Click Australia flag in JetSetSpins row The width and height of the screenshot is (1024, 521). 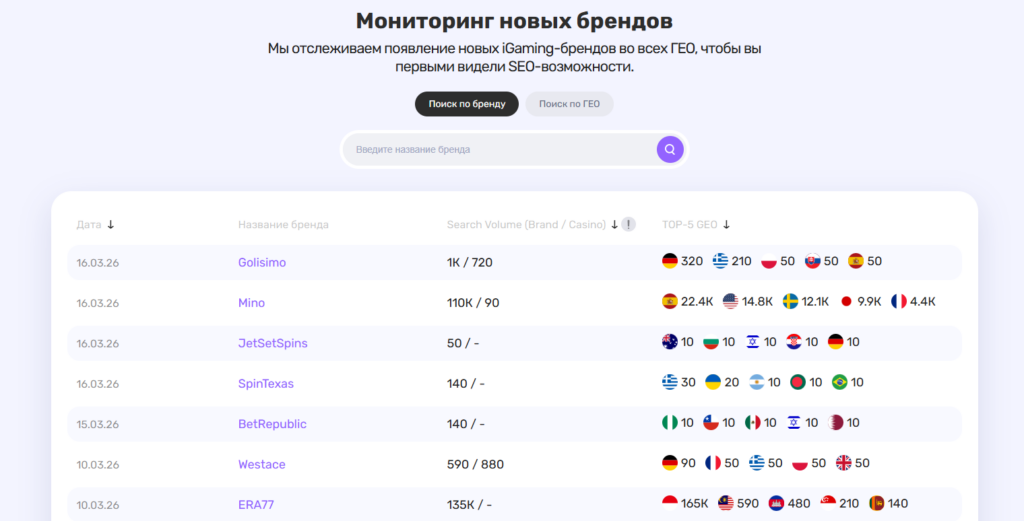point(669,341)
